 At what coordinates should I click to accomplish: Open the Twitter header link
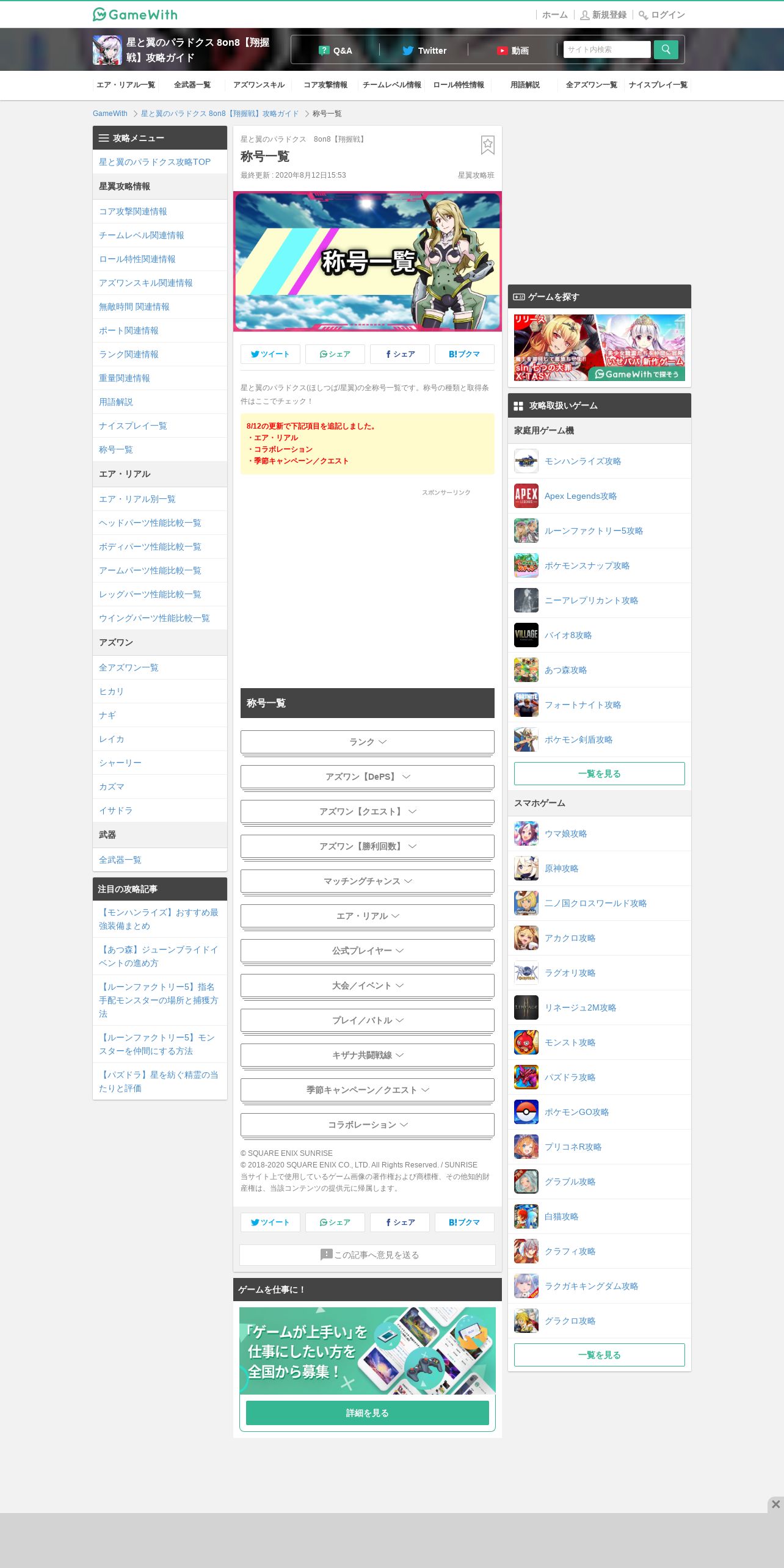point(424,51)
